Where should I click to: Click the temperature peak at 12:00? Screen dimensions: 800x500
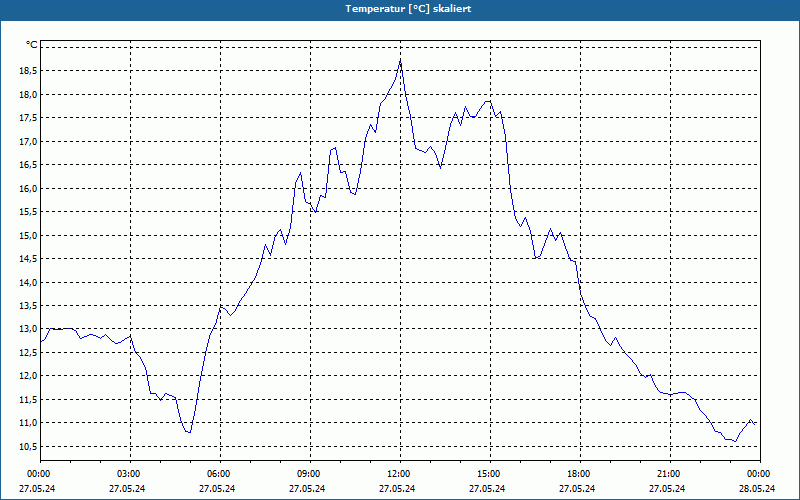click(x=401, y=61)
